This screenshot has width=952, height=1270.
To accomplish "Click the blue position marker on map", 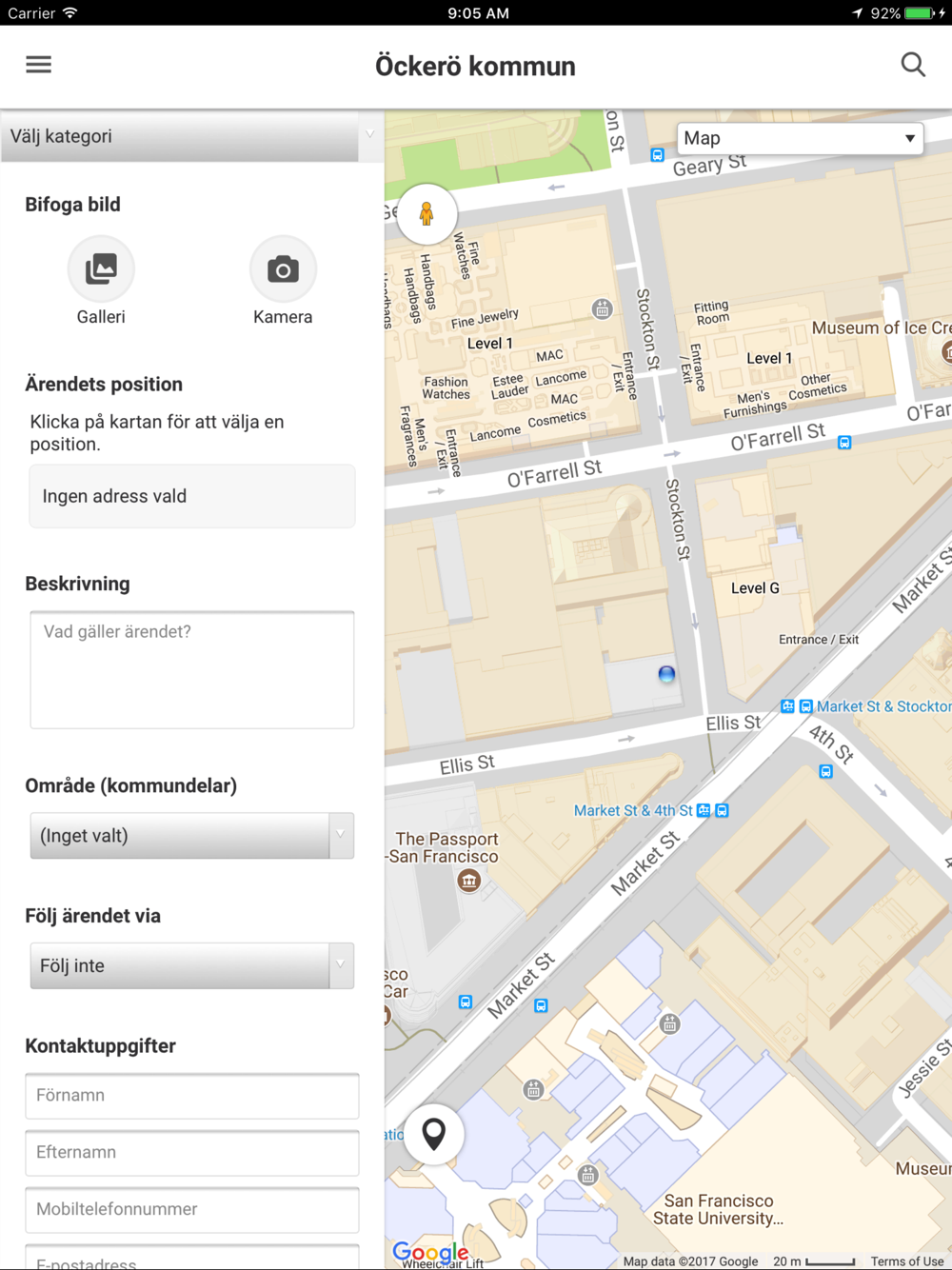I will click(x=666, y=674).
